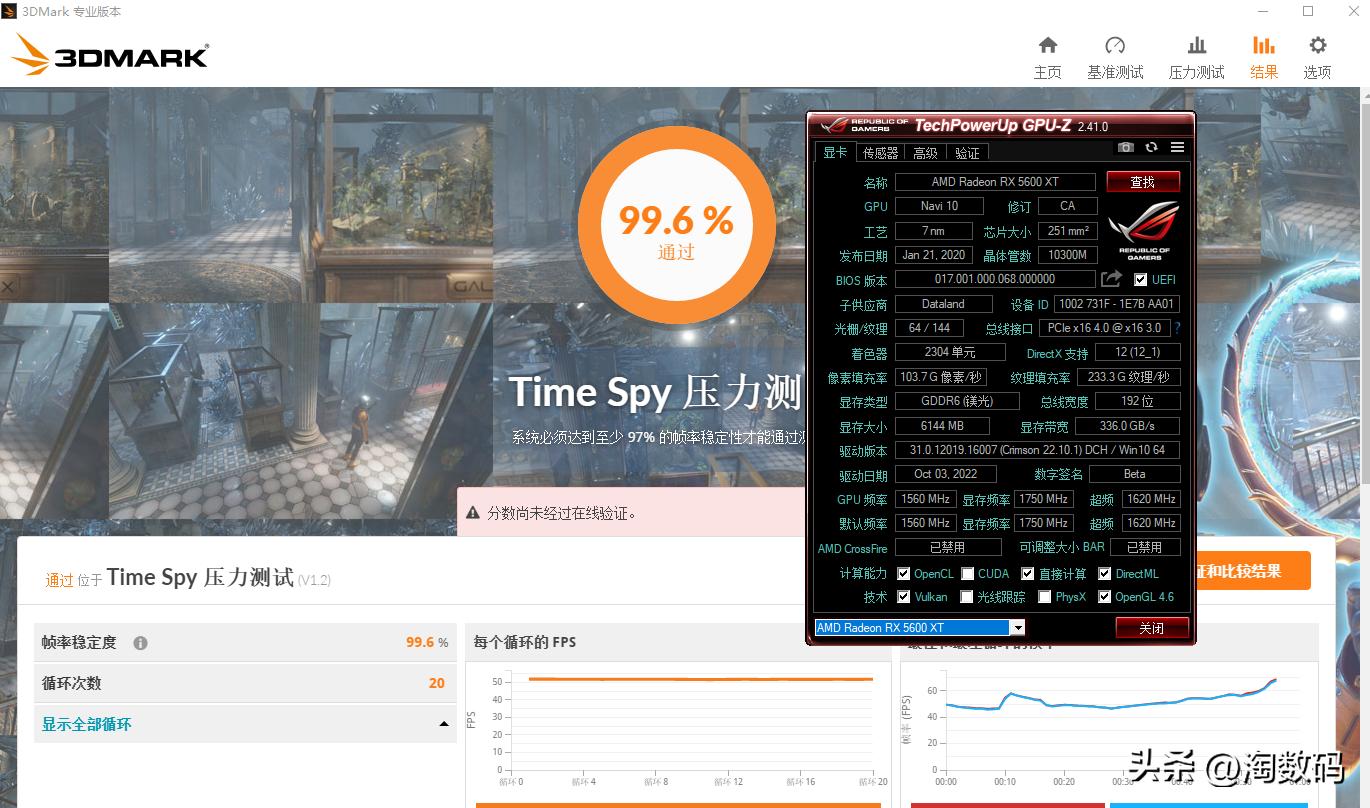The width and height of the screenshot is (1370, 808).
Task: Click the 显存带宽 value "336.0 GB/s"
Action: click(x=1128, y=426)
